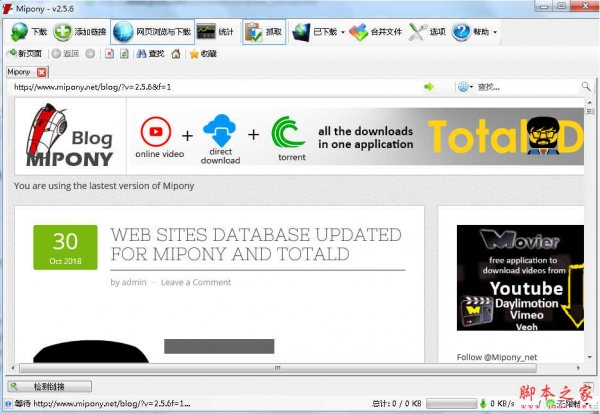
Task: Click the yellow TotalD banner text
Action: point(506,137)
